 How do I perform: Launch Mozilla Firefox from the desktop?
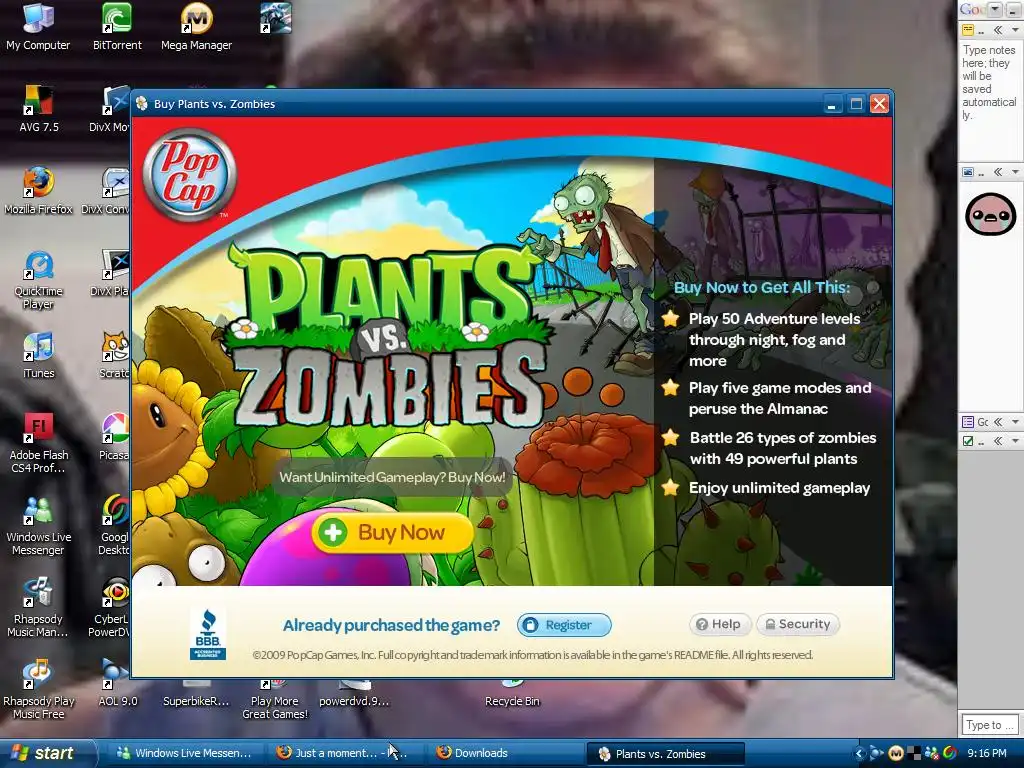[38, 191]
